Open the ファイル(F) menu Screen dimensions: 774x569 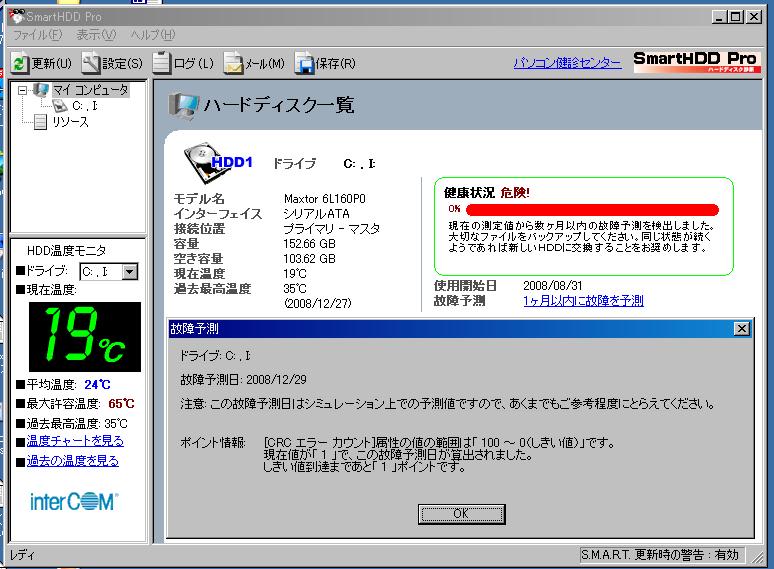pos(37,35)
